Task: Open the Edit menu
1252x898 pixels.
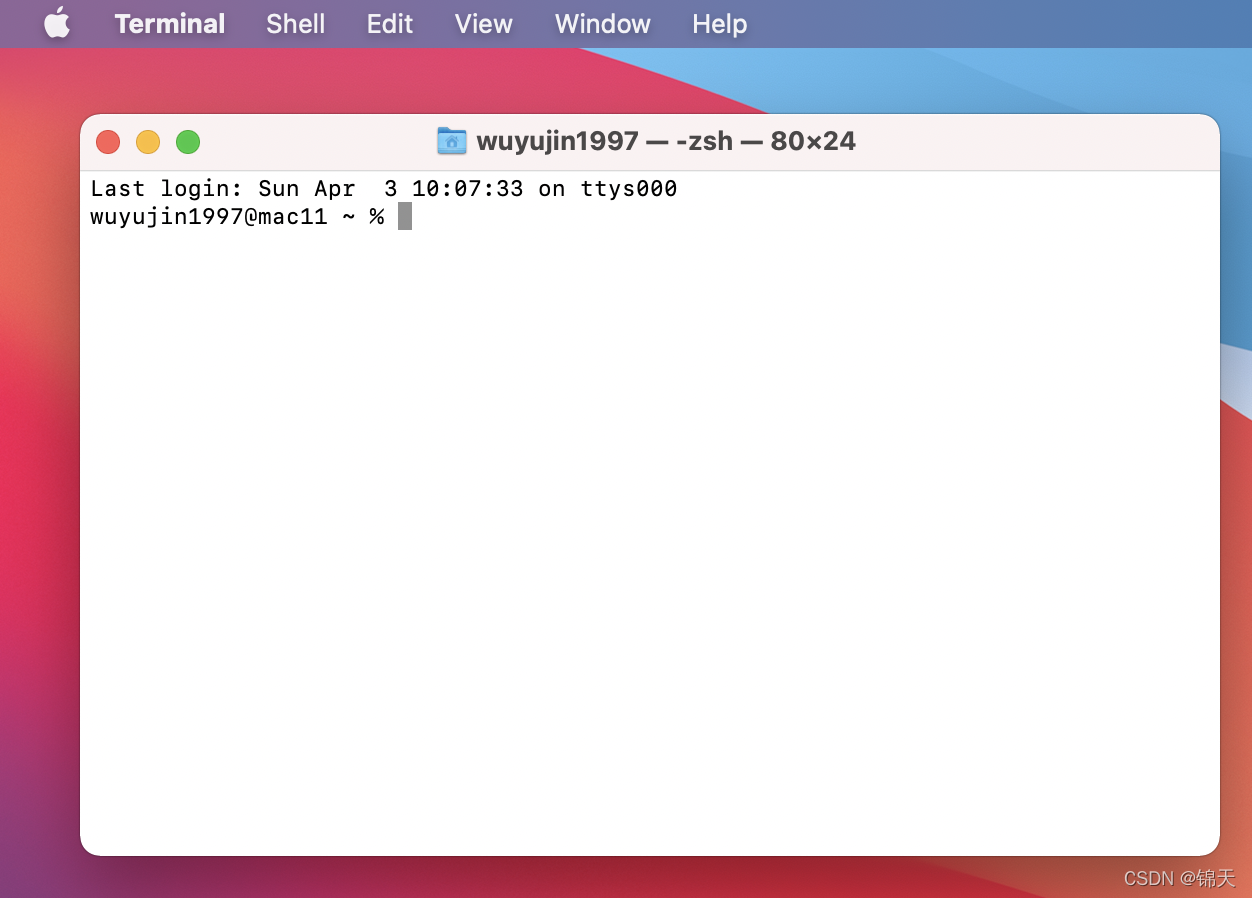Action: point(390,24)
